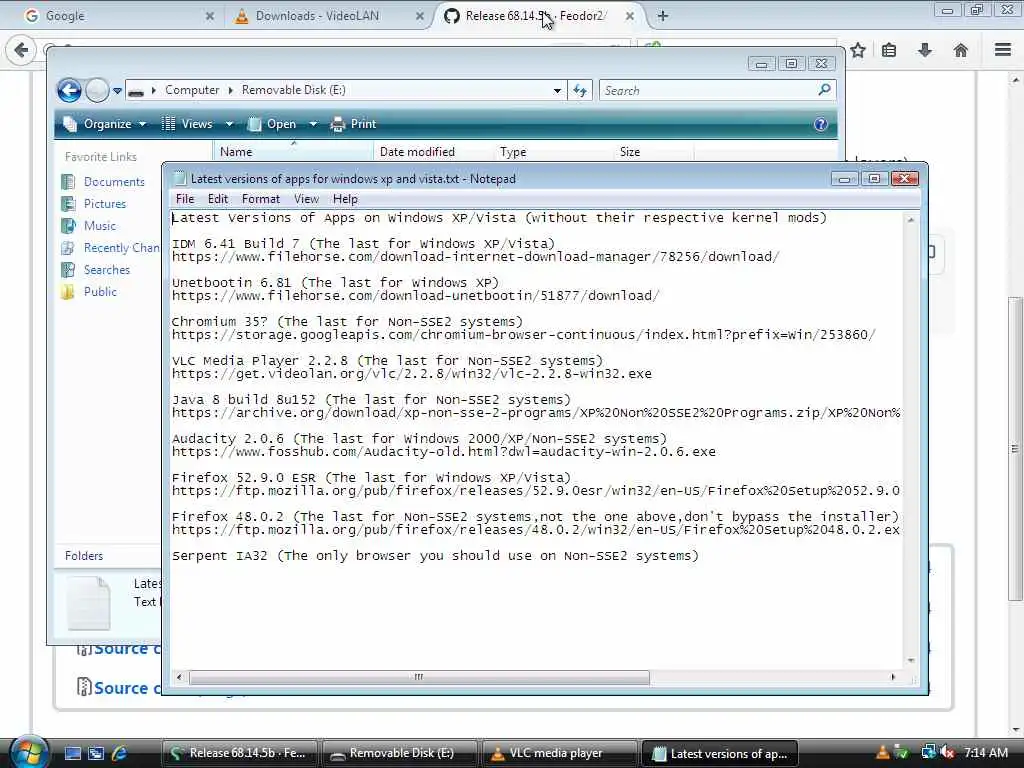Viewport: 1024px width, 768px height.
Task: Open the Edit menu in Notepad
Action: pyautogui.click(x=217, y=199)
